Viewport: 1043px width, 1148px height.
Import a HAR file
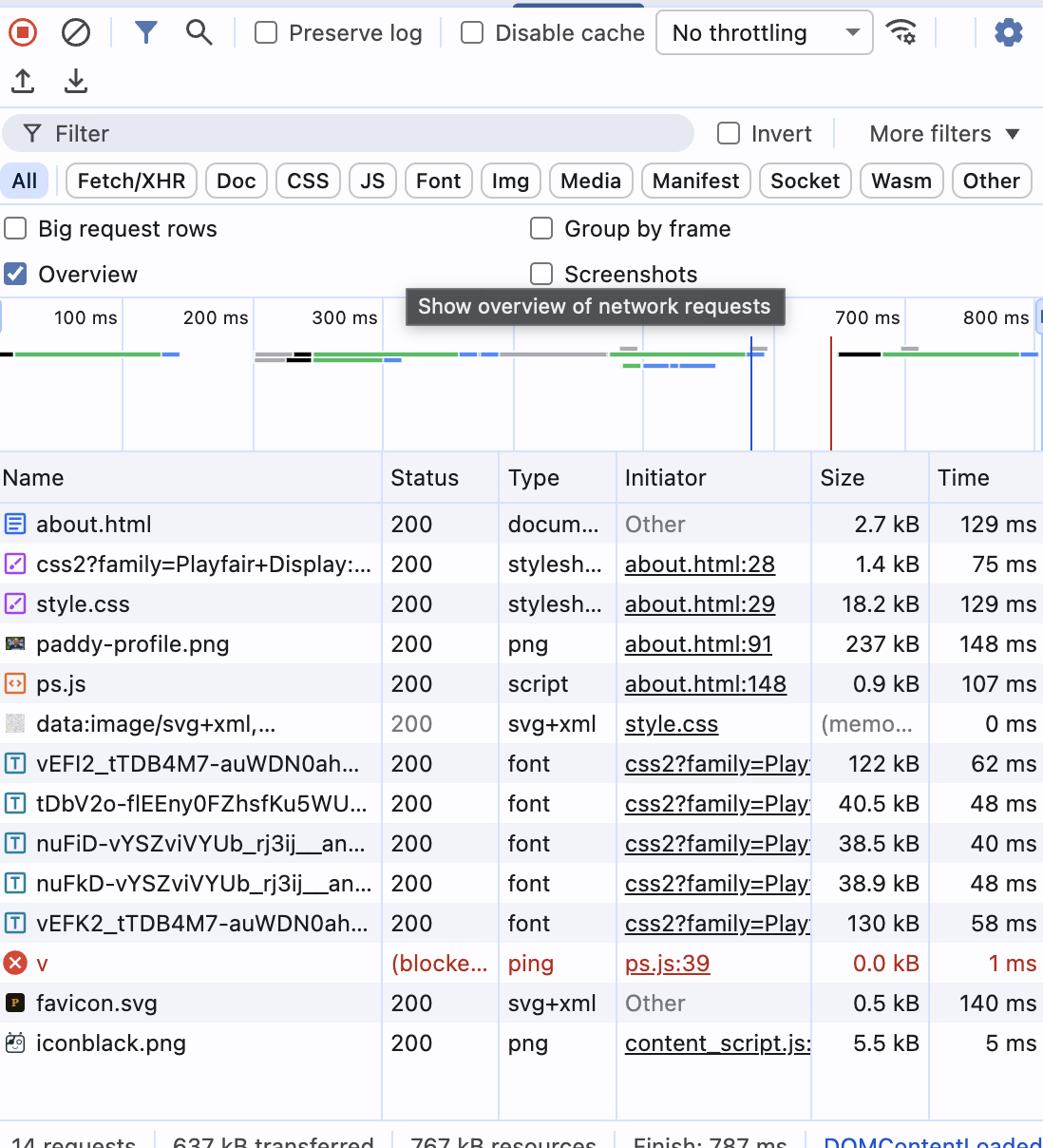[22, 81]
